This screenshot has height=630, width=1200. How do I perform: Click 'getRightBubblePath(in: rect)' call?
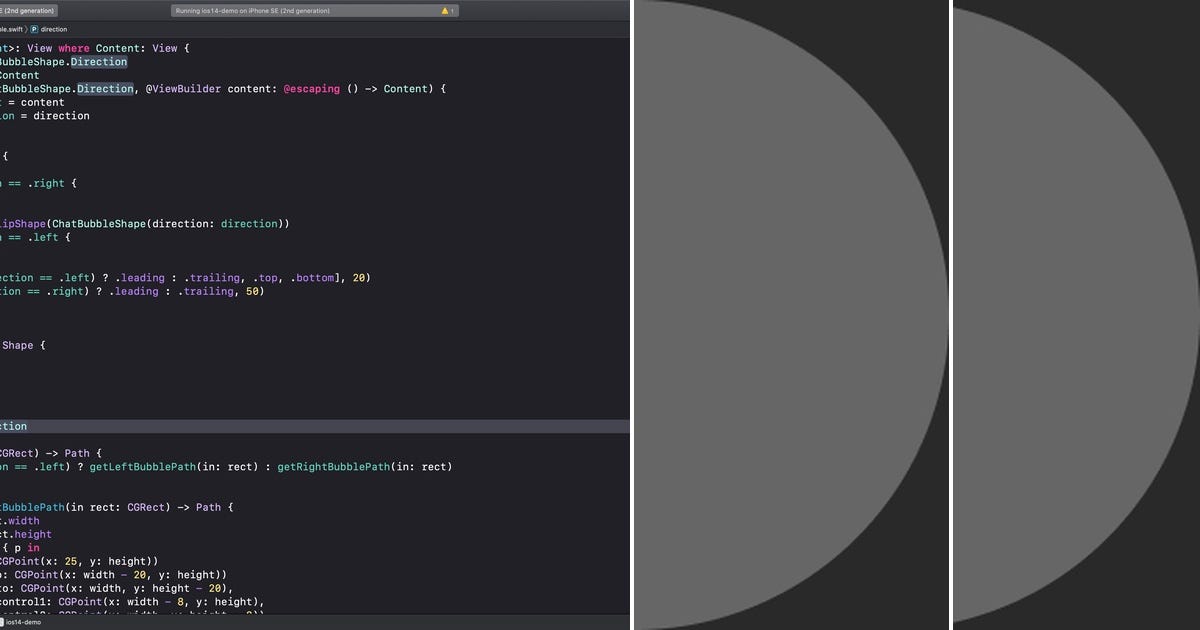[364, 467]
